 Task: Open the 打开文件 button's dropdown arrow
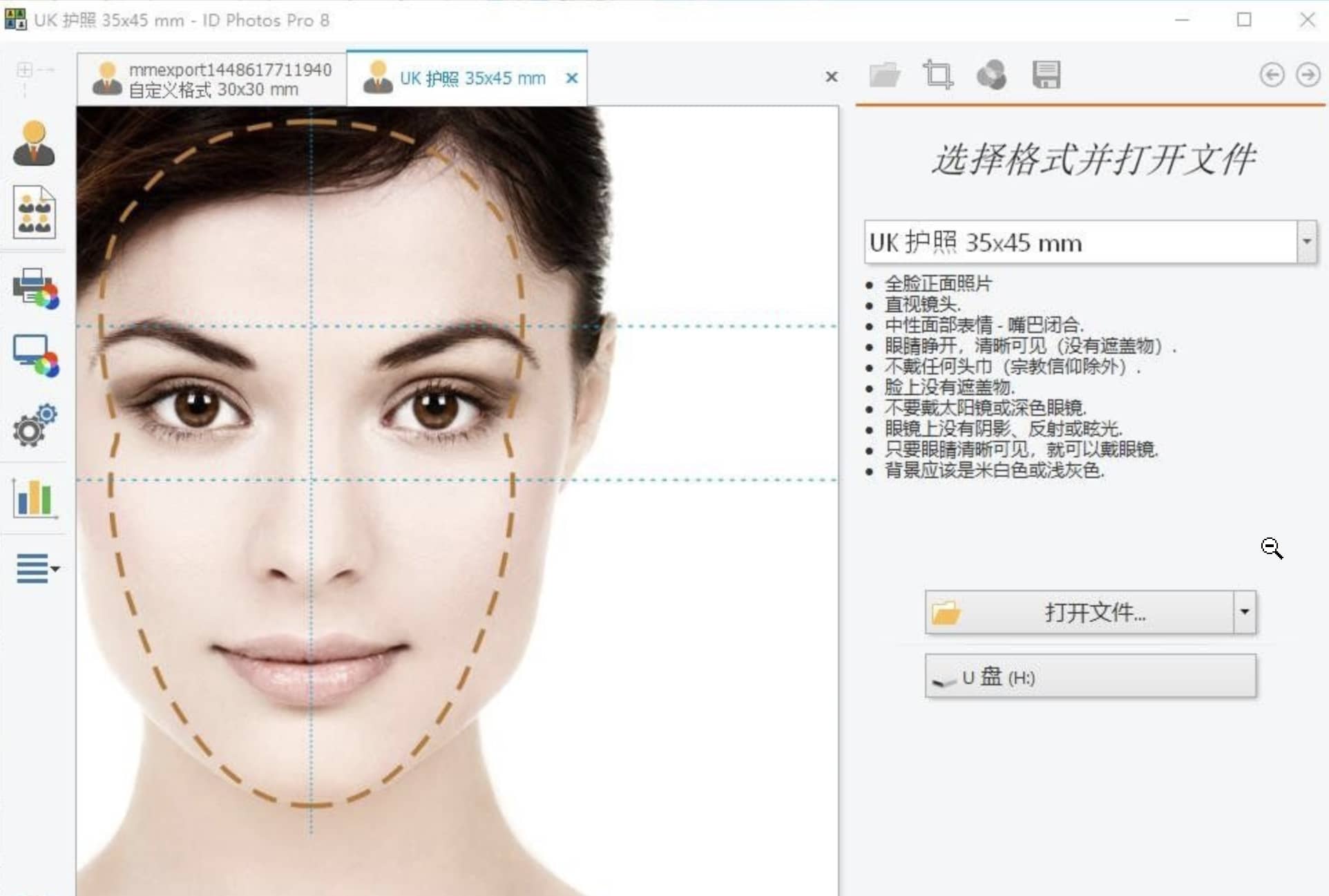coord(1245,612)
